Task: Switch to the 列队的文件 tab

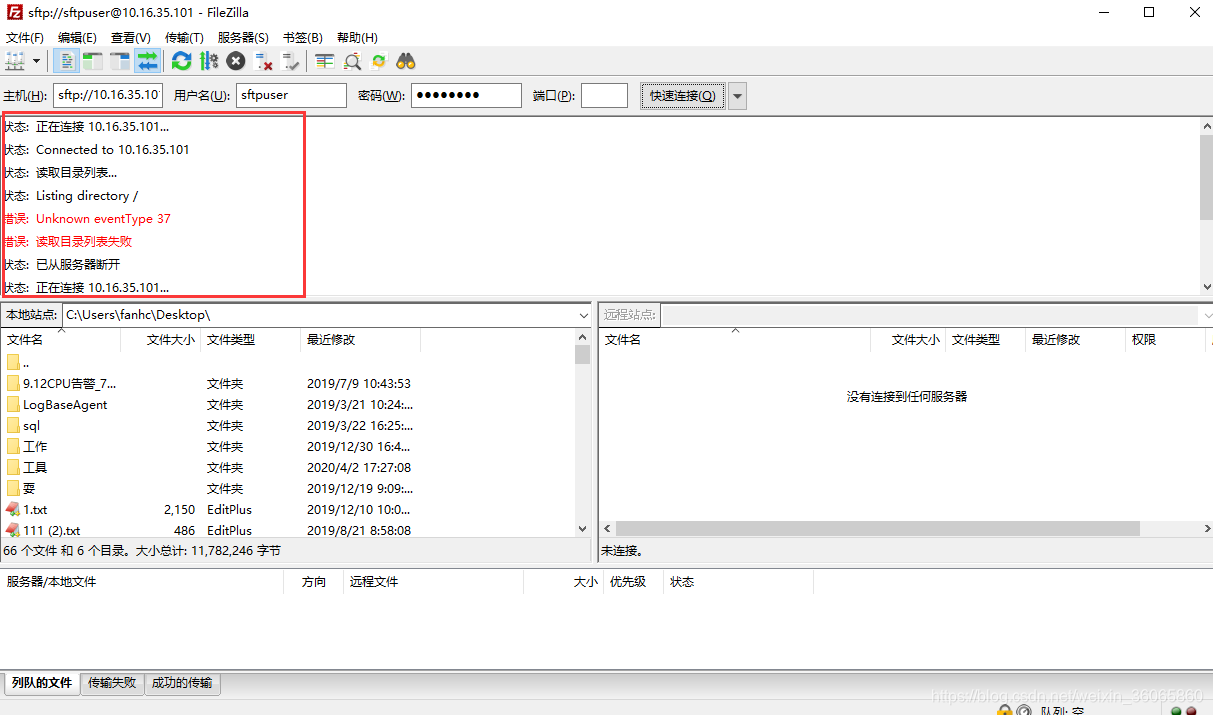Action: (x=42, y=683)
